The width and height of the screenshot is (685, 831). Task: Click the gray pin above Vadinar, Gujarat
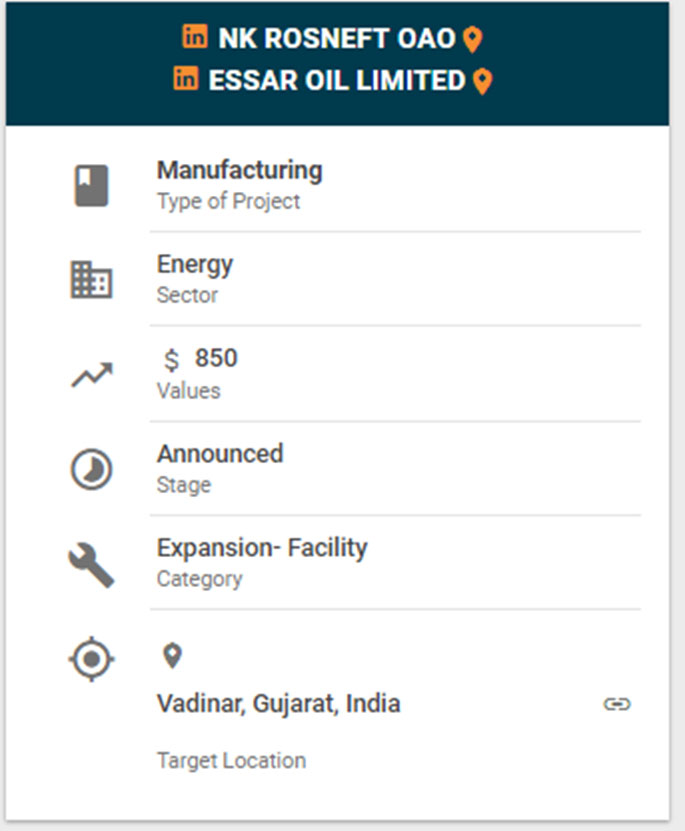click(172, 656)
